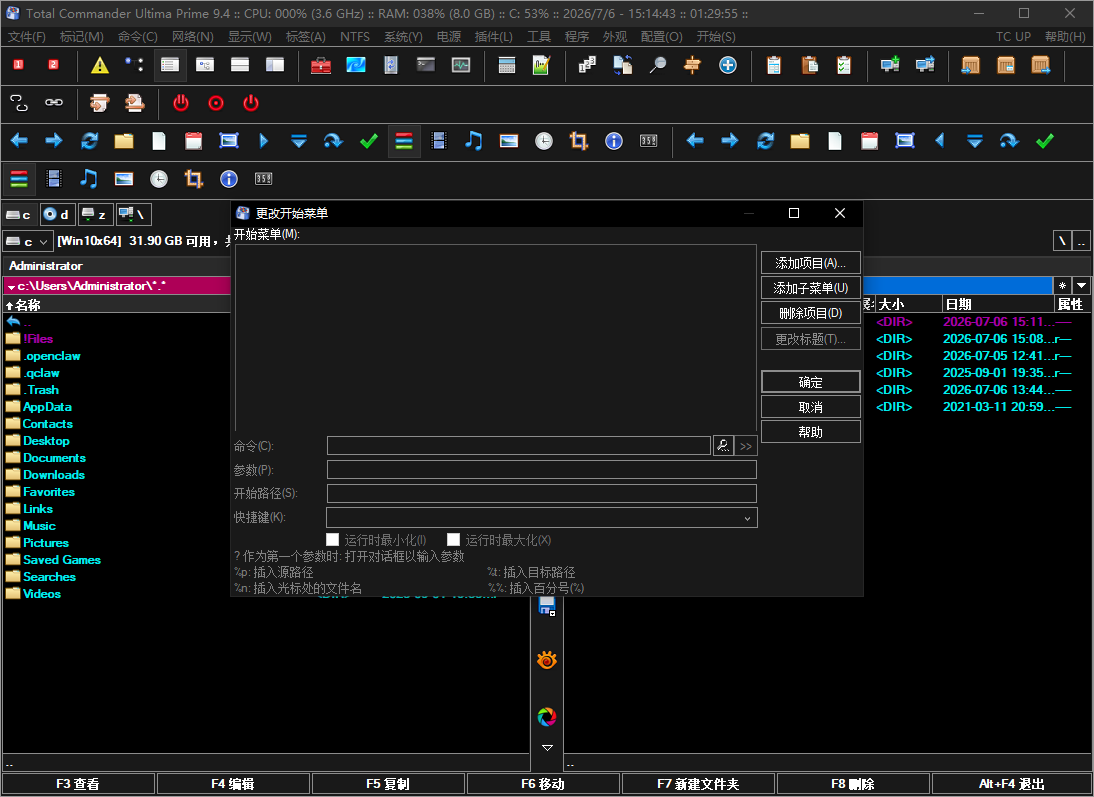Click the orange XnView eye icon in middle bar
Image resolution: width=1094 pixels, height=797 pixels.
[x=547, y=660]
